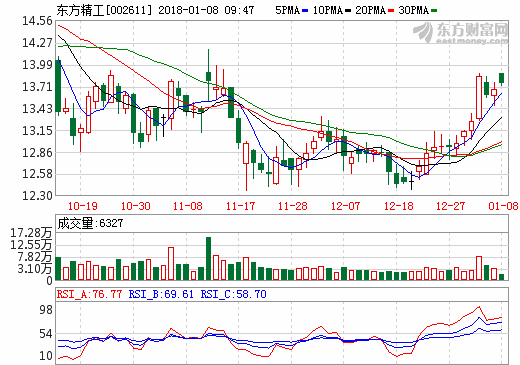Click the 12-07 date label

click(x=346, y=206)
